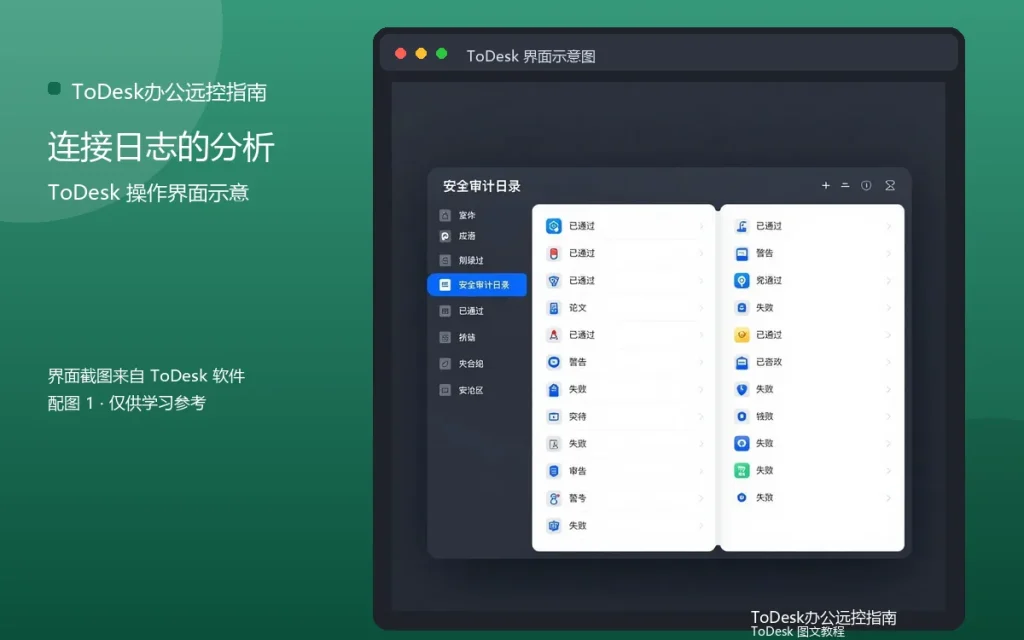Click the shield clock icon beside 失败
This screenshot has width=1024, height=640.
[x=742, y=389]
